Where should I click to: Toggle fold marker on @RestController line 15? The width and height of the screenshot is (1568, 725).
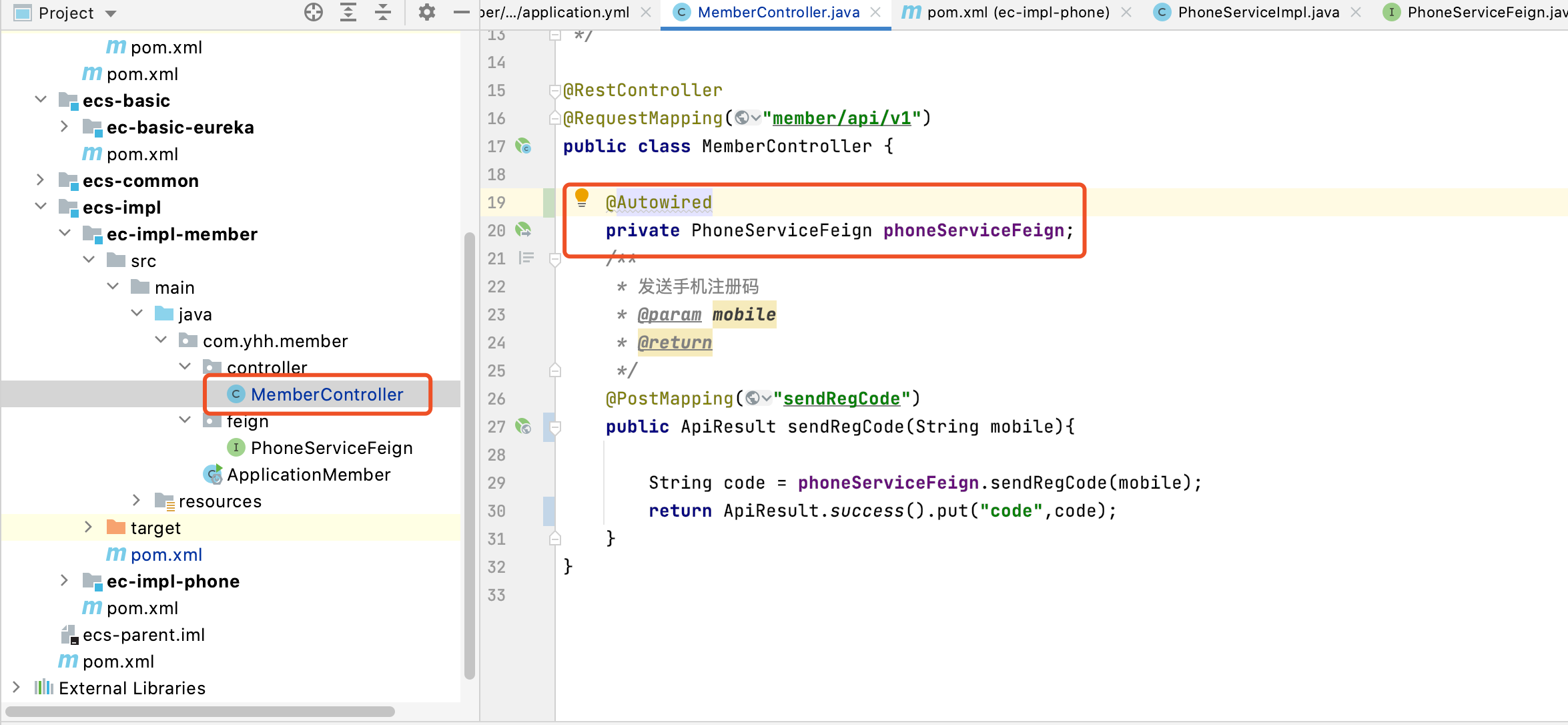[554, 90]
